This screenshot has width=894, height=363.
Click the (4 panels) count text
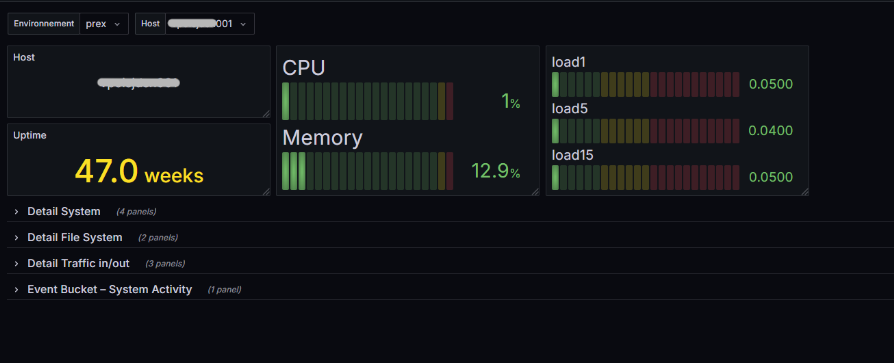[x=136, y=211]
